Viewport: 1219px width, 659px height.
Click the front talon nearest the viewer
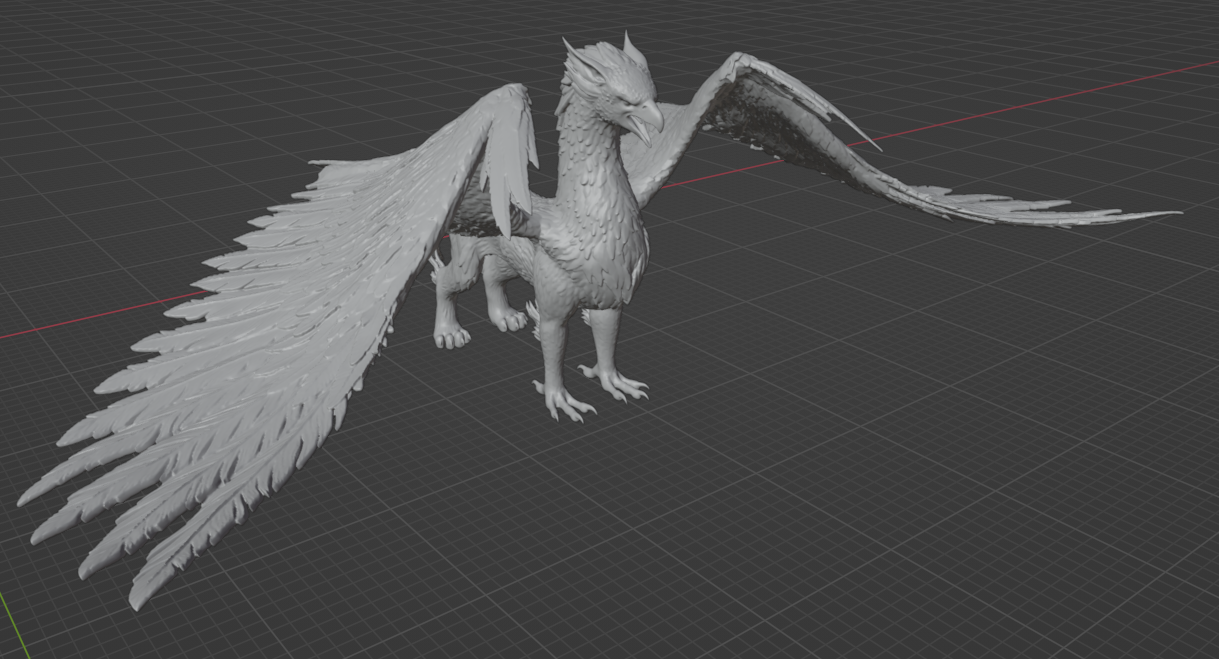[x=564, y=400]
